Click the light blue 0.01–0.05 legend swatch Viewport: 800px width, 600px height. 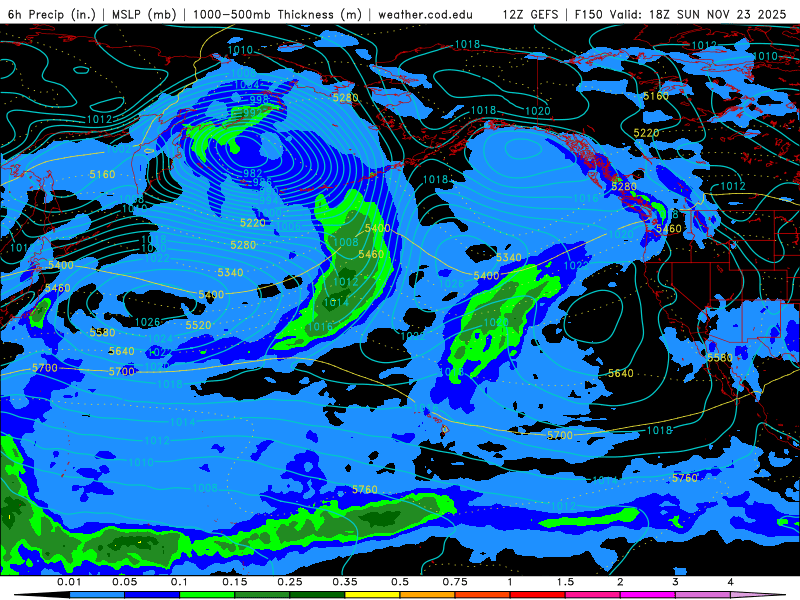pyautogui.click(x=97, y=595)
